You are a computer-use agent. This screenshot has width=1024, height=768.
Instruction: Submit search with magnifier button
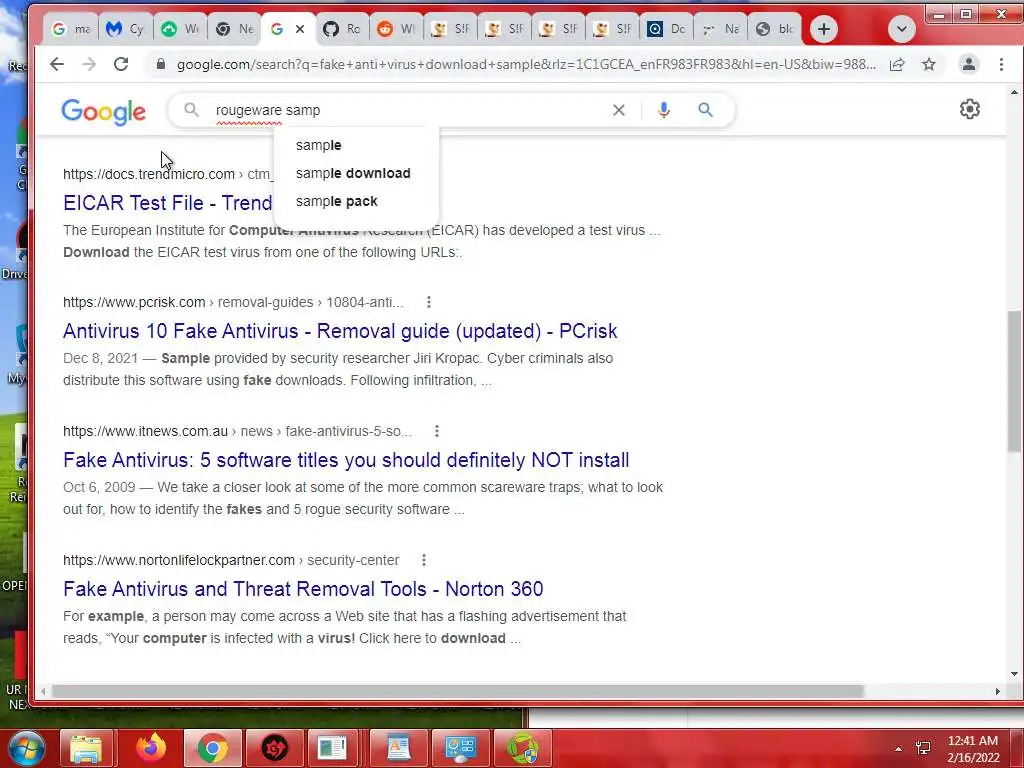coord(705,110)
